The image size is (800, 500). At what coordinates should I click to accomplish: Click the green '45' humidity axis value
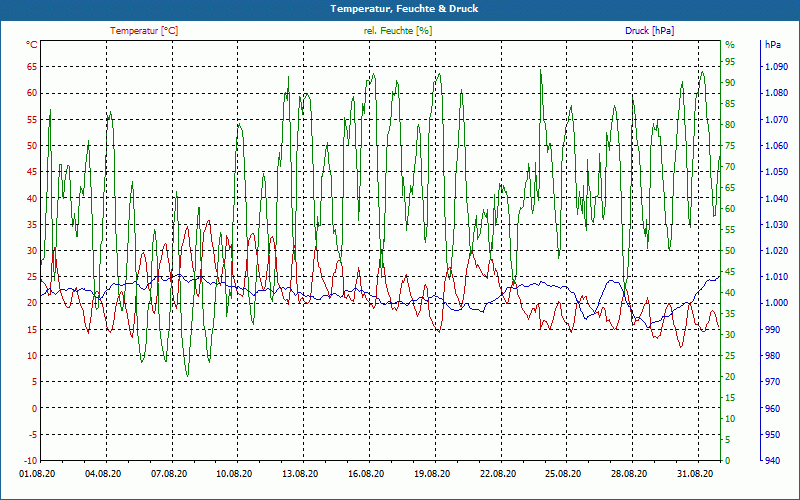730,271
